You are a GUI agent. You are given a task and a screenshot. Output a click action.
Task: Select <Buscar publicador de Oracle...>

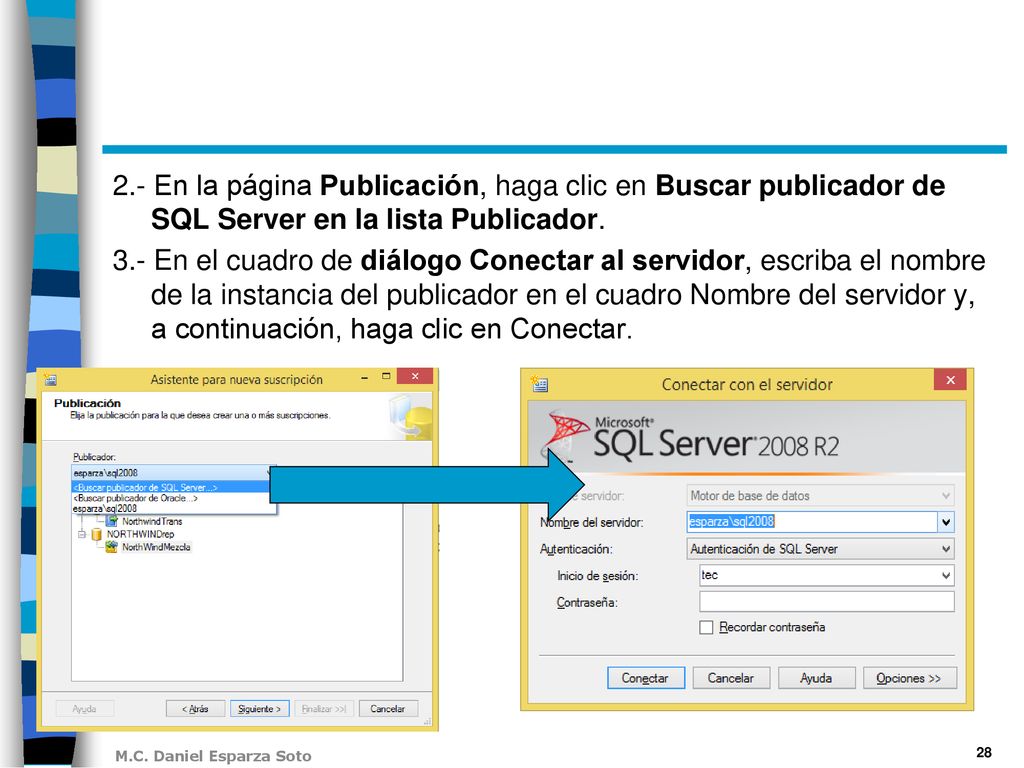[x=170, y=498]
